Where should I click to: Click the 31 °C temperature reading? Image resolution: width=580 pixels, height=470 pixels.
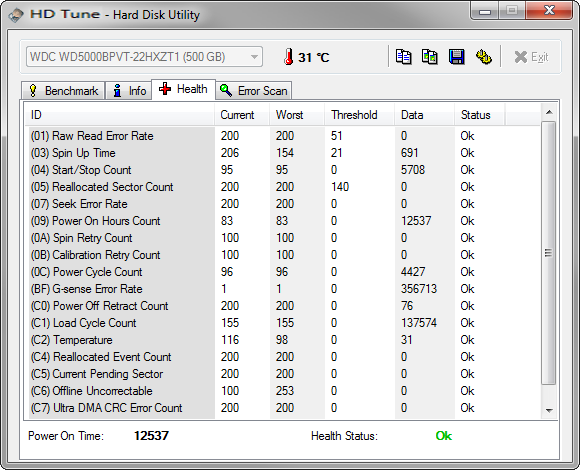coord(314,57)
